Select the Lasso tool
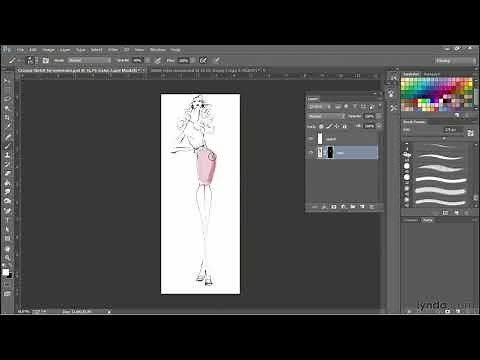Screen dimensions: 480x360 point(7,99)
